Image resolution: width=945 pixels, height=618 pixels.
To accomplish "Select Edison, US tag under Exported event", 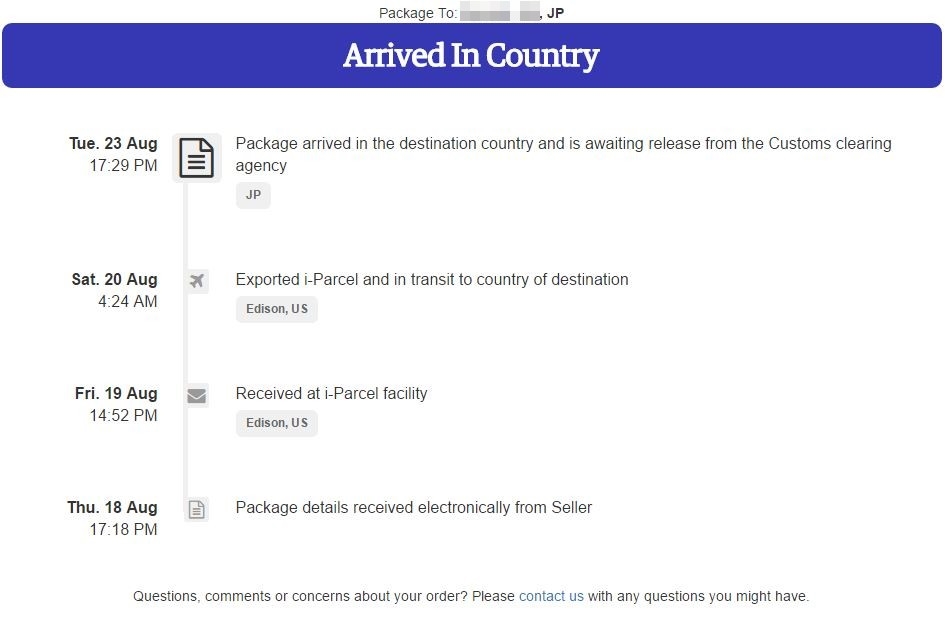I will pyautogui.click(x=277, y=309).
